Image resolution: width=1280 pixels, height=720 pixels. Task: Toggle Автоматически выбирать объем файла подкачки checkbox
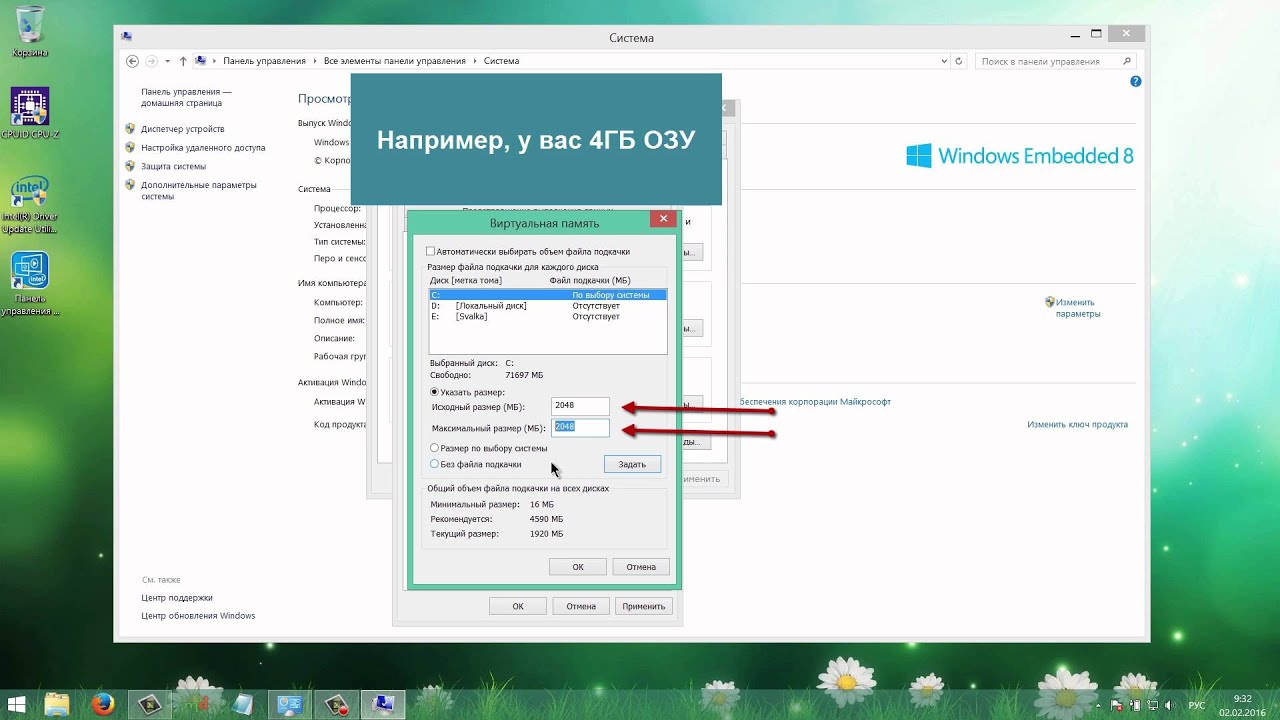[431, 251]
